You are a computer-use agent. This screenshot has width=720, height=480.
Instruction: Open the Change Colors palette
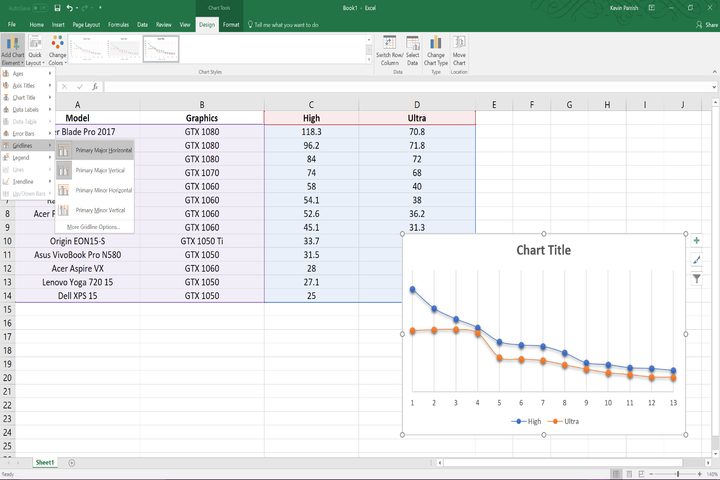(x=57, y=51)
